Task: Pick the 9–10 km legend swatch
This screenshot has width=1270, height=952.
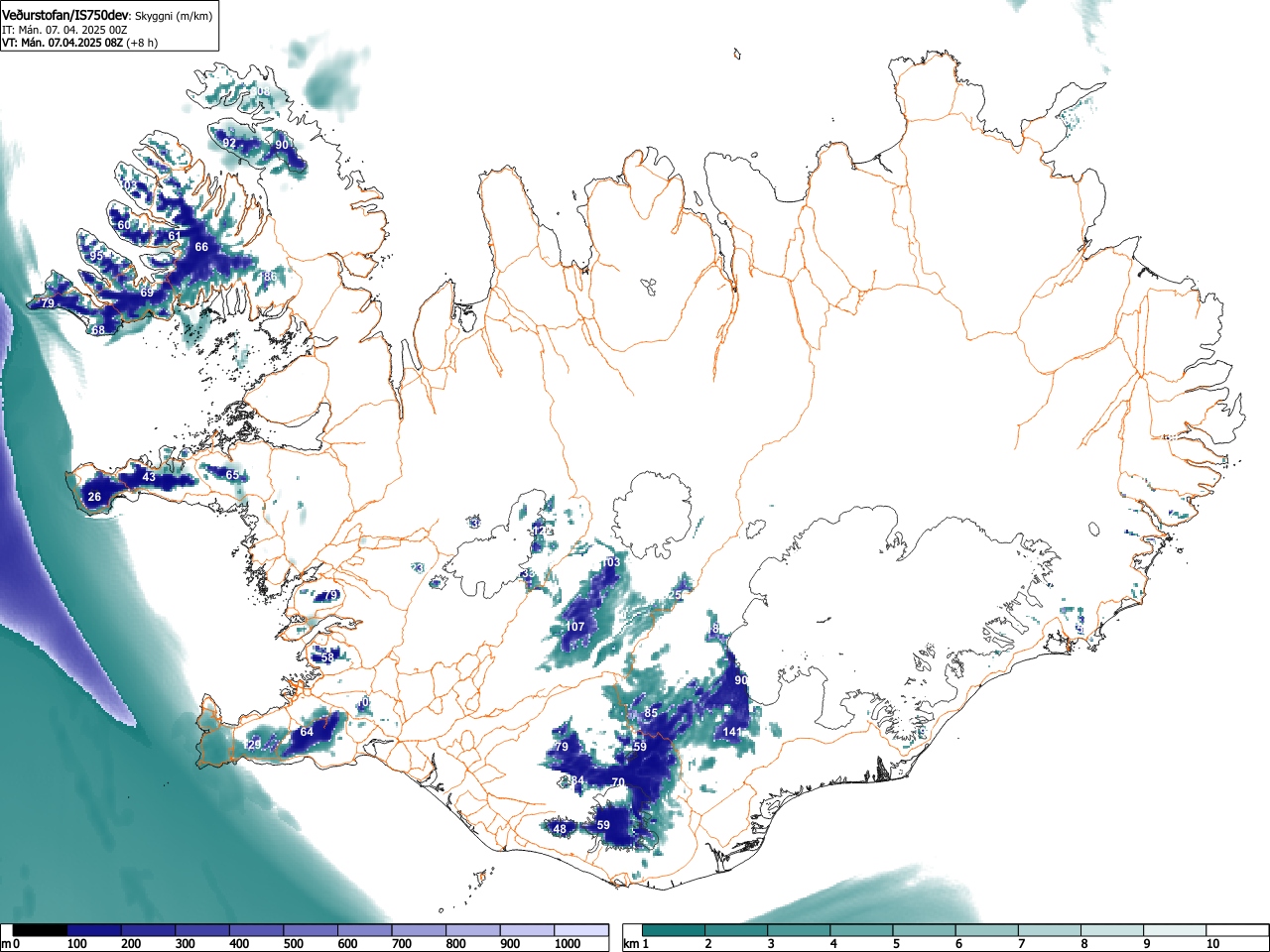Action: [x=1174, y=930]
